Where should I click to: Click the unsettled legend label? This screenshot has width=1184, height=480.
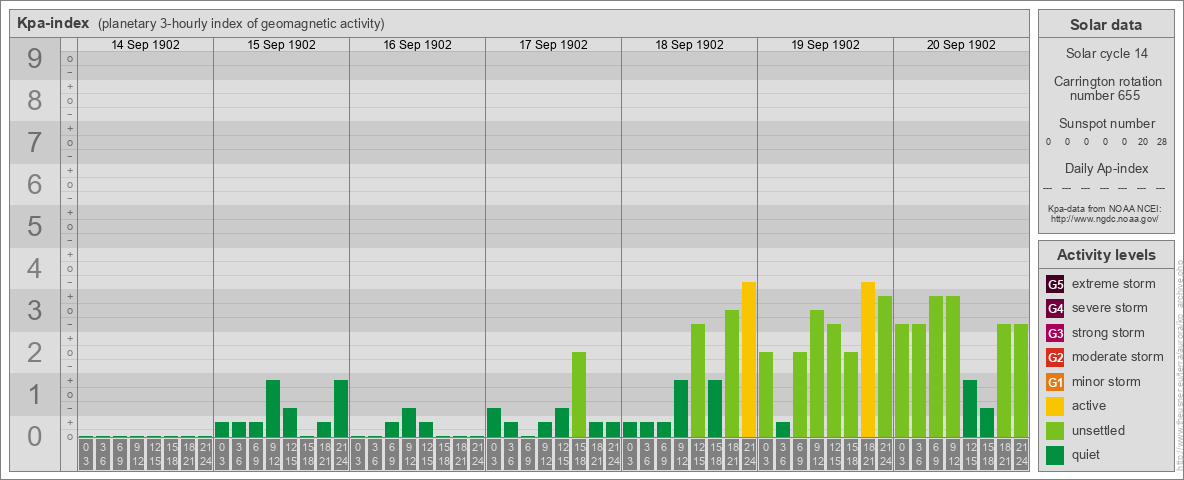(1099, 430)
